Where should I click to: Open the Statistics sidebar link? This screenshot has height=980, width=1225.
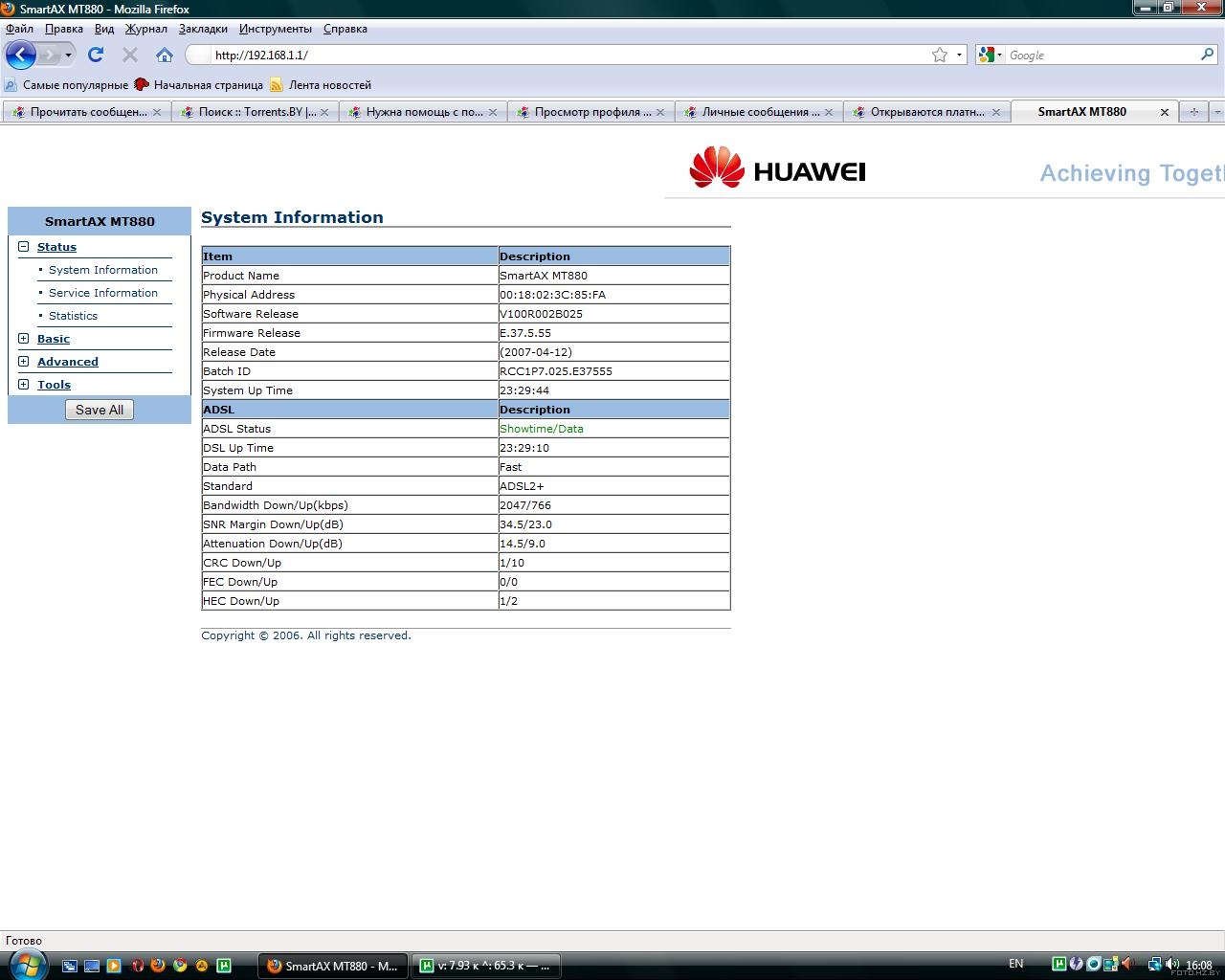[x=73, y=316]
